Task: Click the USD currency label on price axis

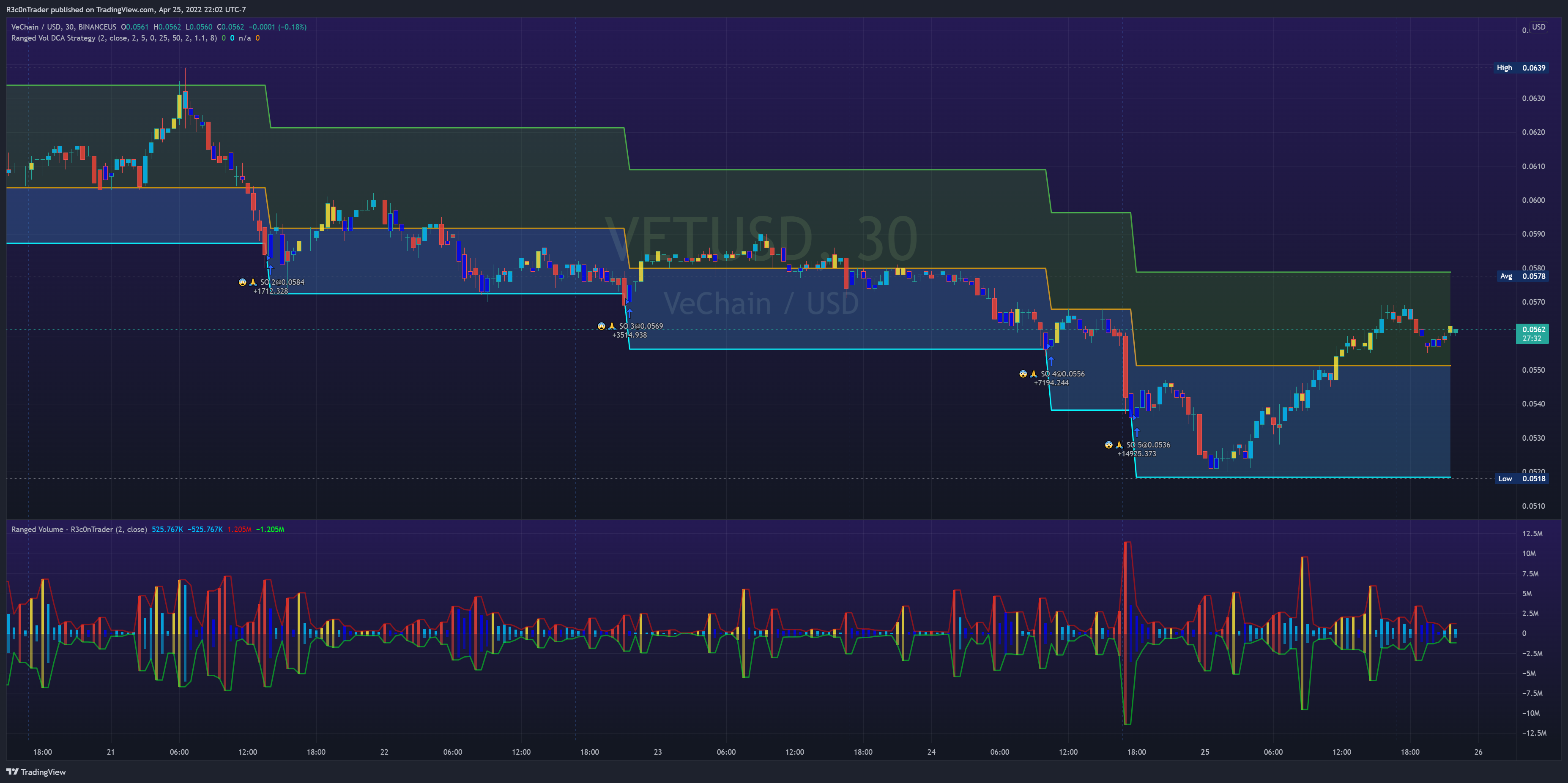Action: (1538, 27)
